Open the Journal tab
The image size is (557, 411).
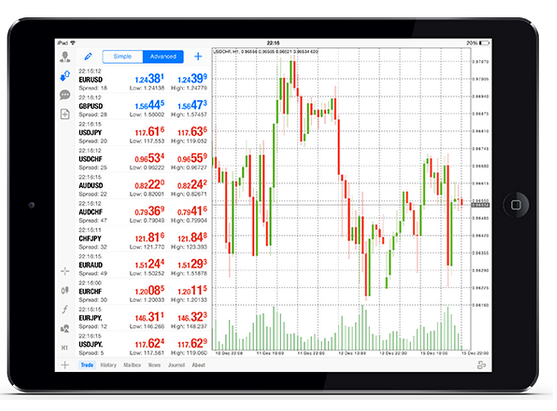176,365
